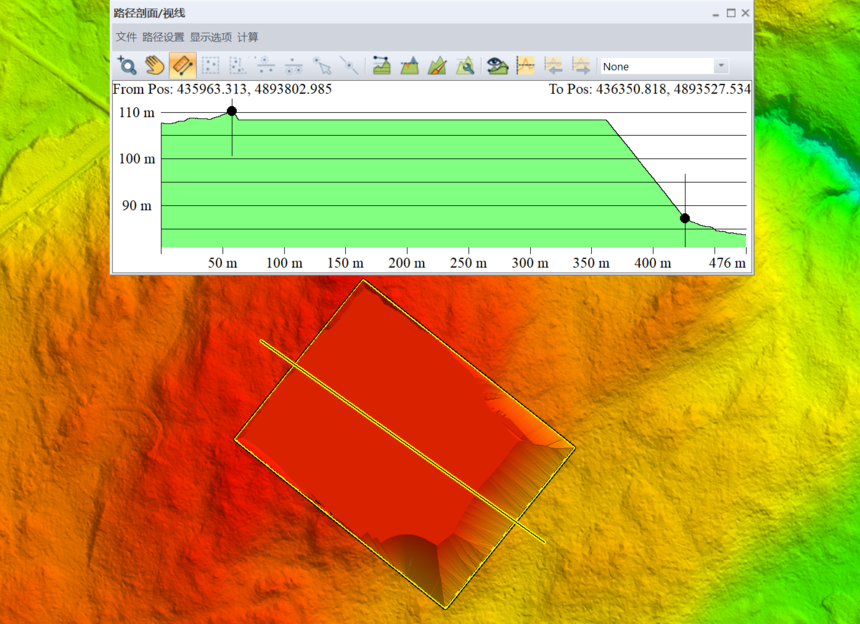Click the 476 m distance axis label
This screenshot has height=624, width=860.
pyautogui.click(x=727, y=263)
